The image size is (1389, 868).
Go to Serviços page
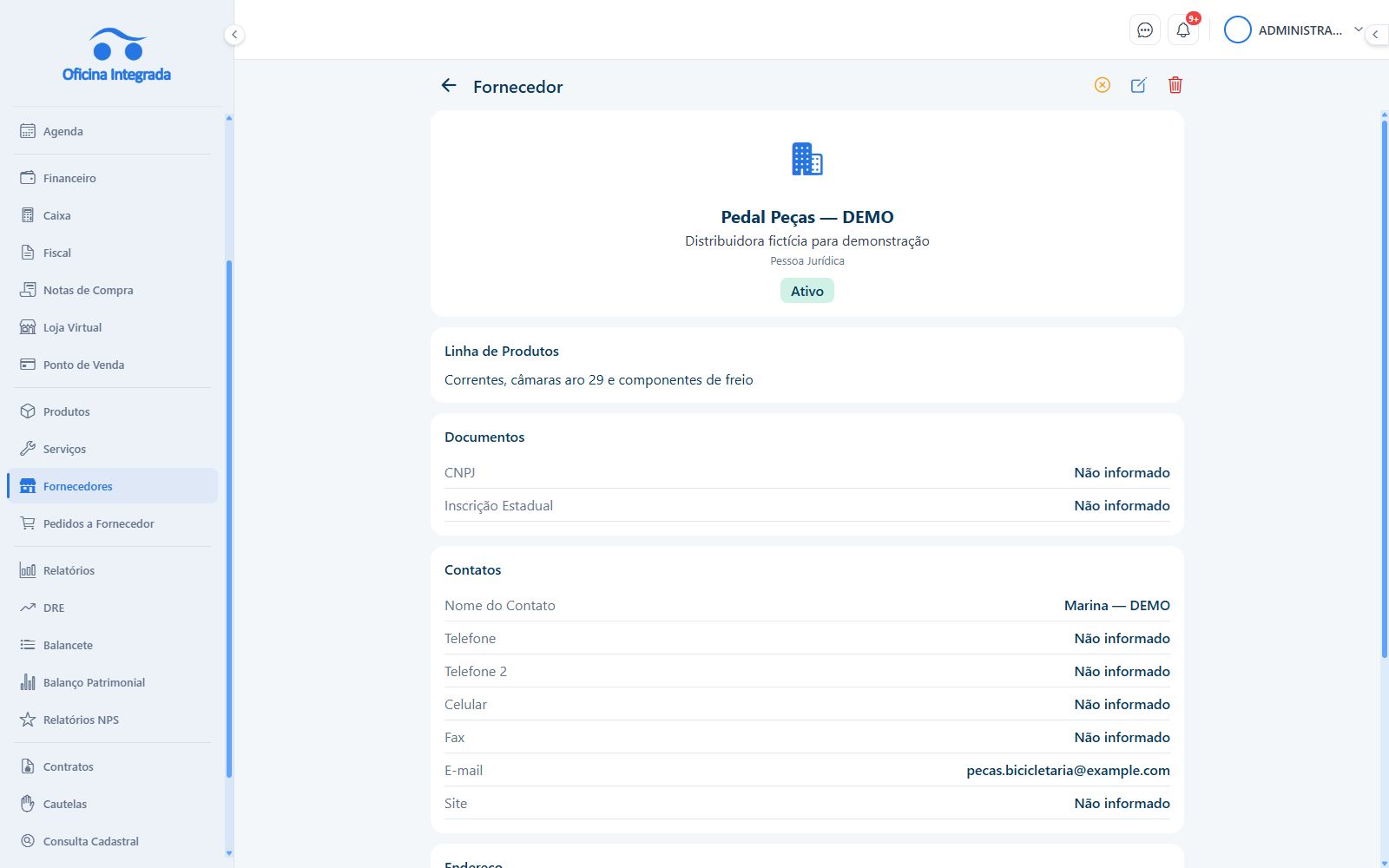tap(113, 449)
